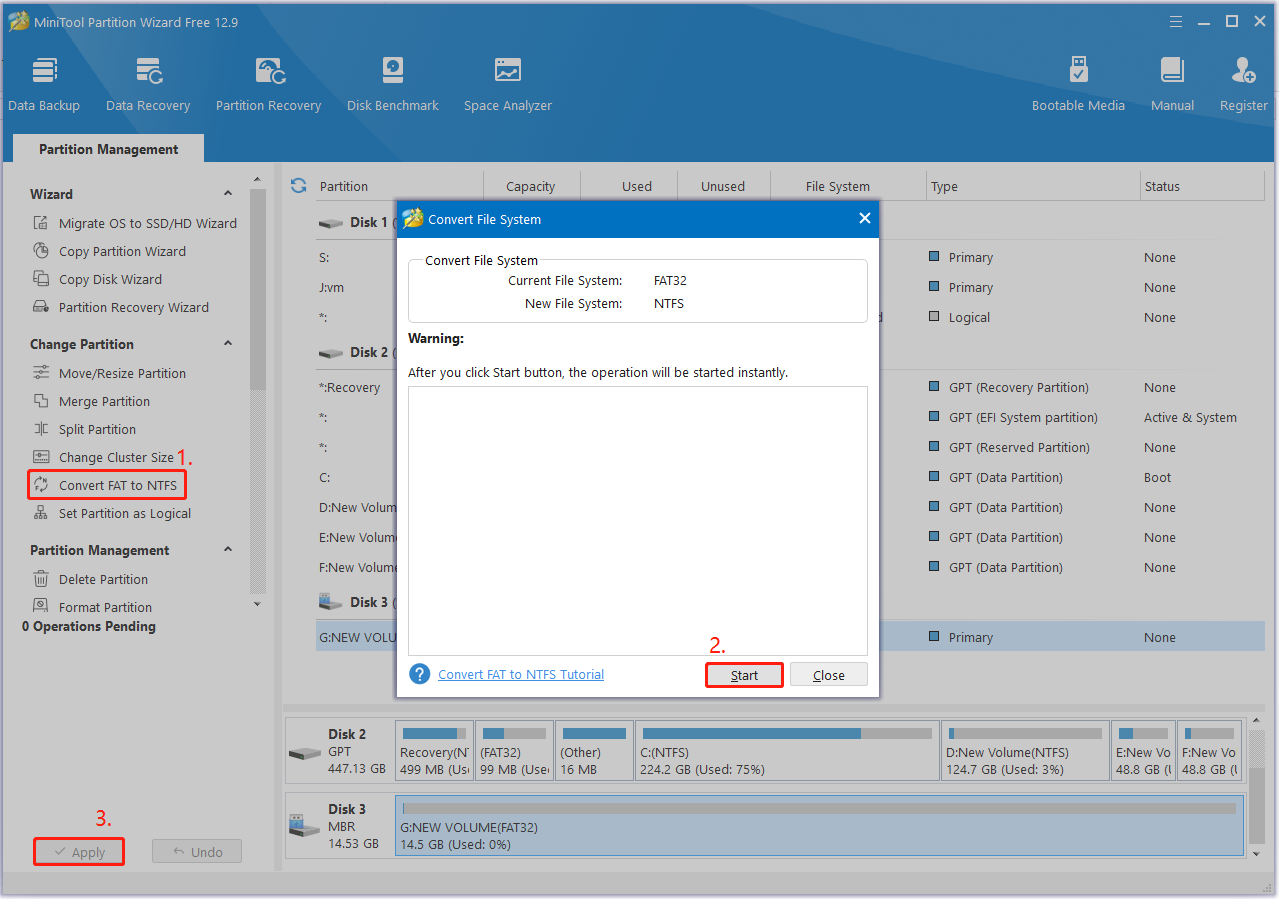
Task: Select Recovery(NTFS) 499 MB block in disk map
Action: (434, 751)
